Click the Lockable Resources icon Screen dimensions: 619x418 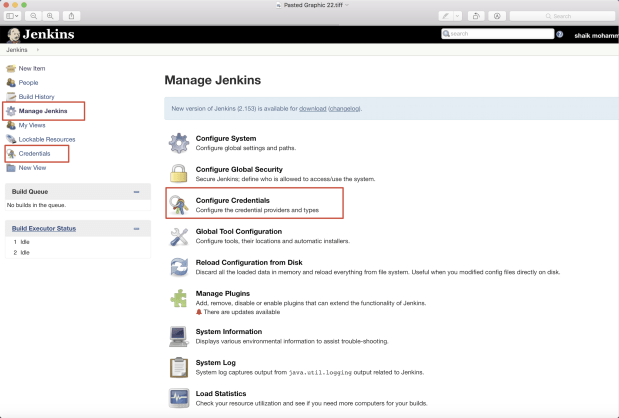click(11, 139)
